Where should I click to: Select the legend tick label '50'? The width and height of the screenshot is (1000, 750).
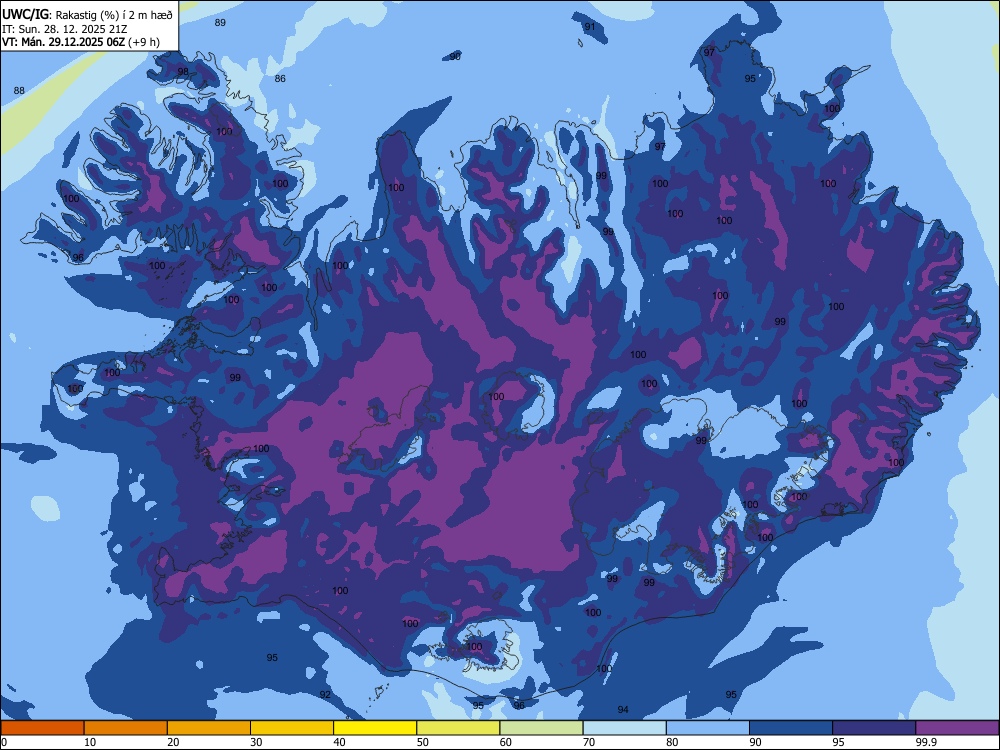tap(423, 742)
